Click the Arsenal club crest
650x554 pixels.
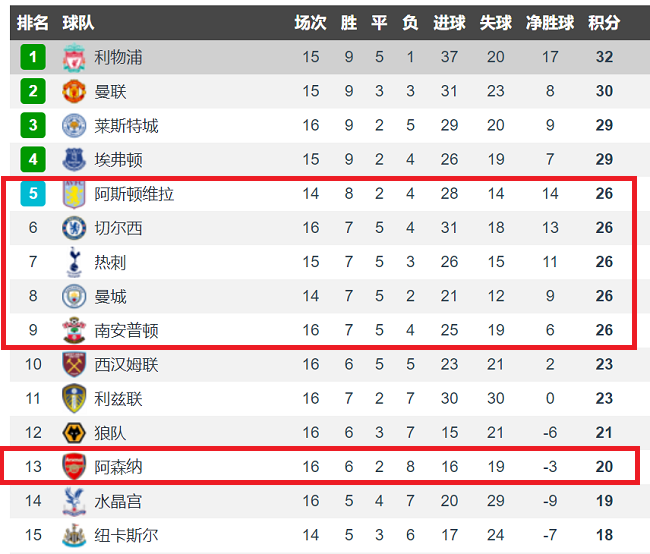[74, 467]
